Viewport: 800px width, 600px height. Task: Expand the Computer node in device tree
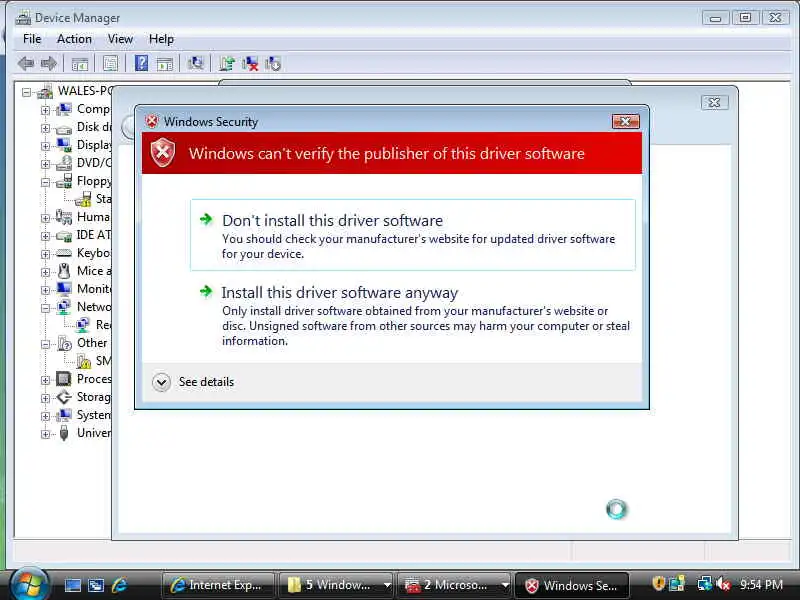click(x=45, y=110)
